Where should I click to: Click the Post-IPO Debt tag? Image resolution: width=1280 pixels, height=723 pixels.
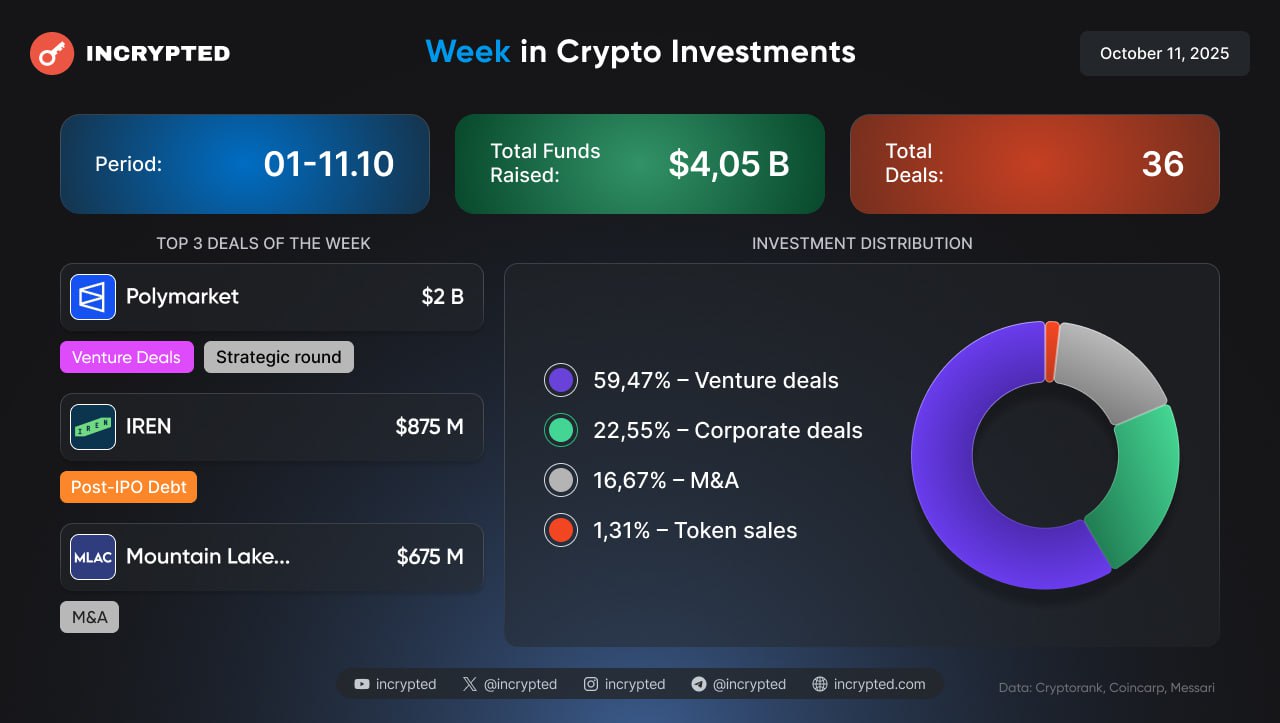coord(128,487)
